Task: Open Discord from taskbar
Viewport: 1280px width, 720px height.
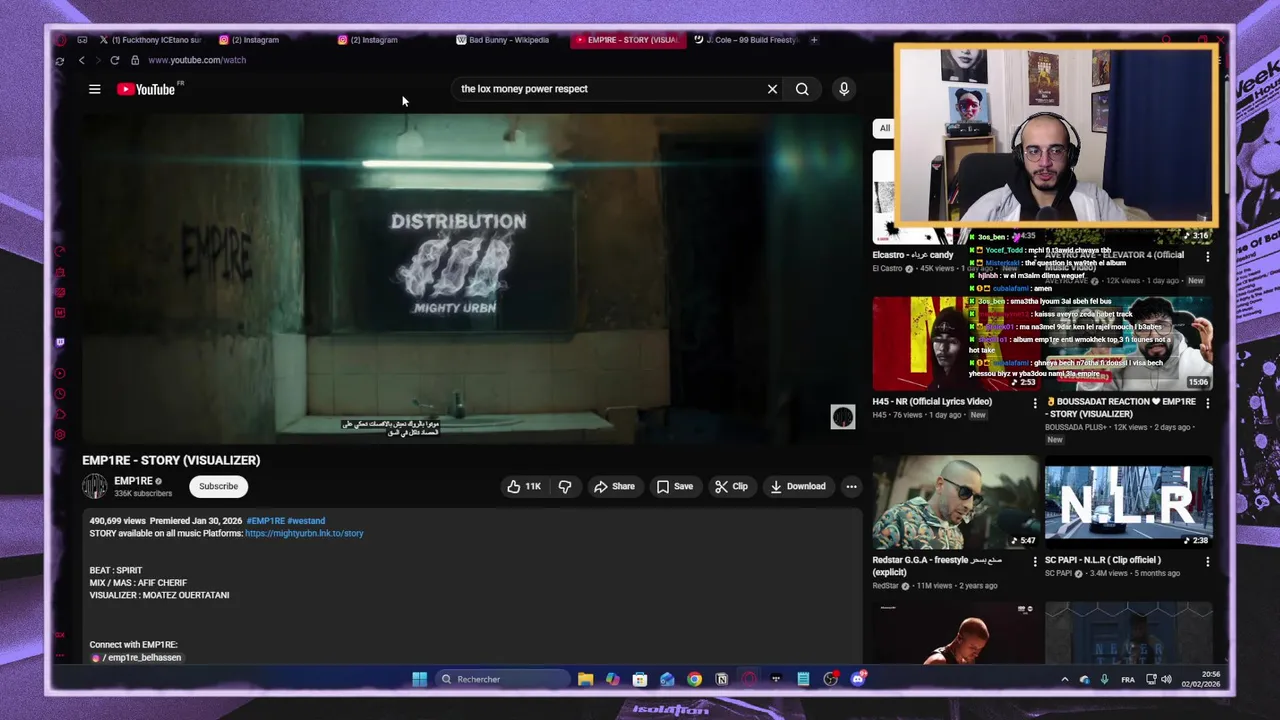Action: point(858,679)
